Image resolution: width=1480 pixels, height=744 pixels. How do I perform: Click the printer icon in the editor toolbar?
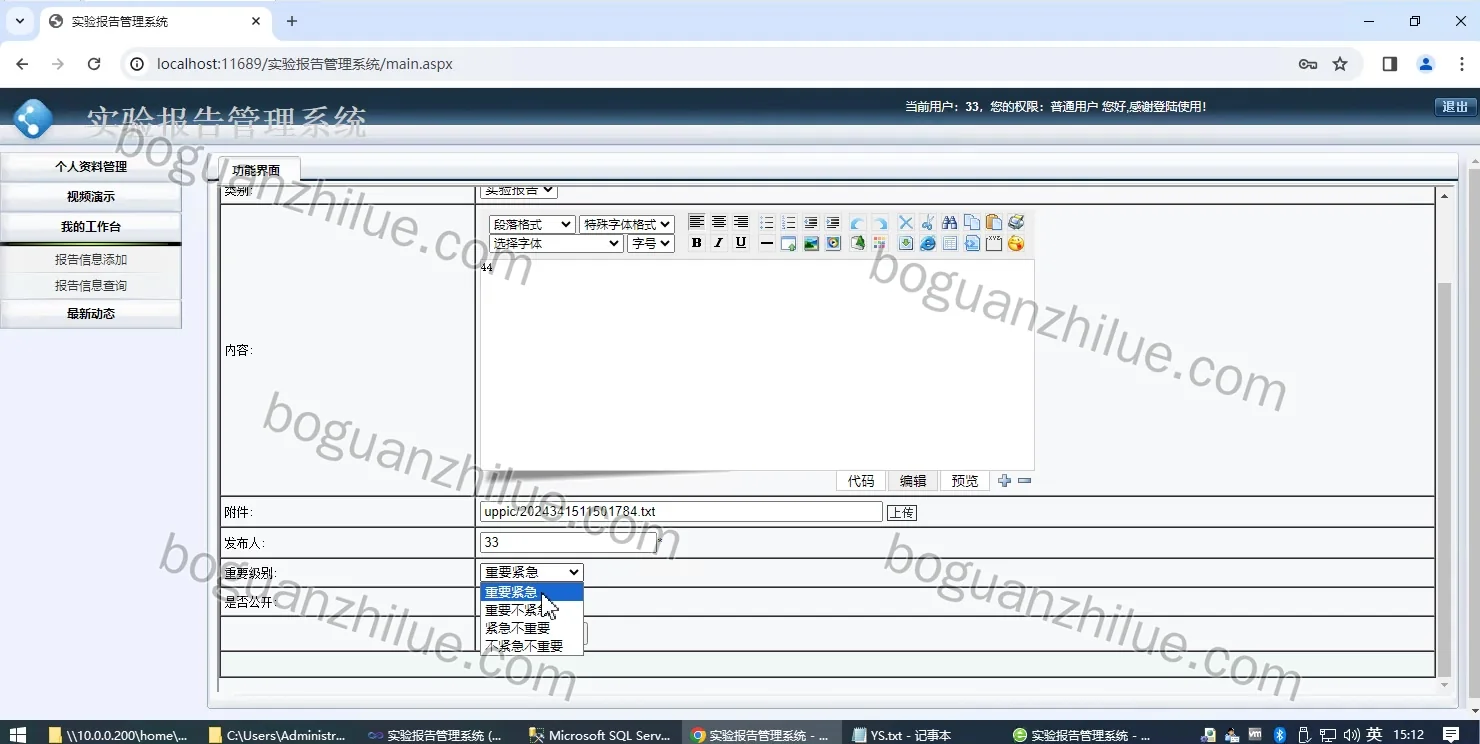[1016, 222]
